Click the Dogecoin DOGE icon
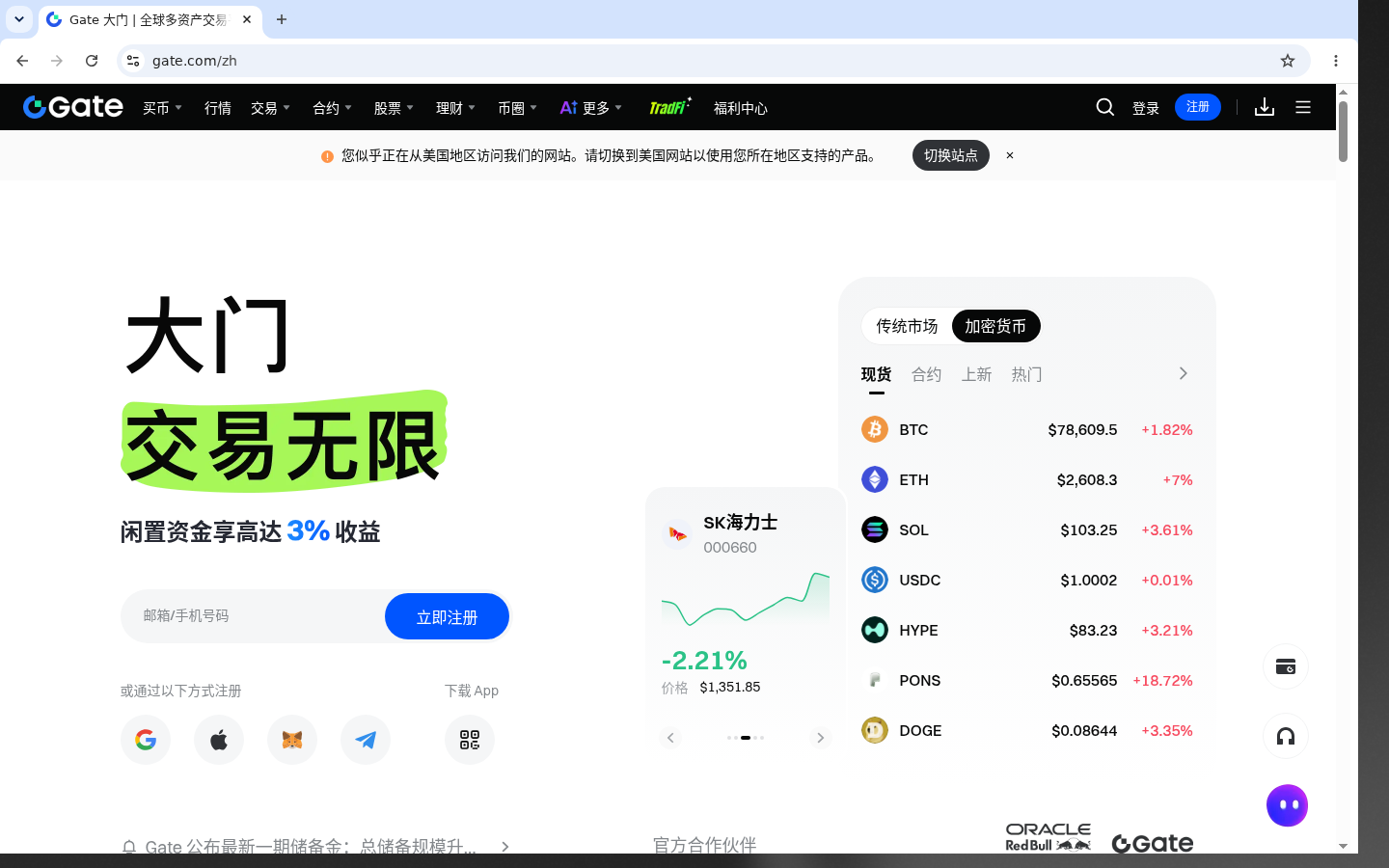 (875, 730)
